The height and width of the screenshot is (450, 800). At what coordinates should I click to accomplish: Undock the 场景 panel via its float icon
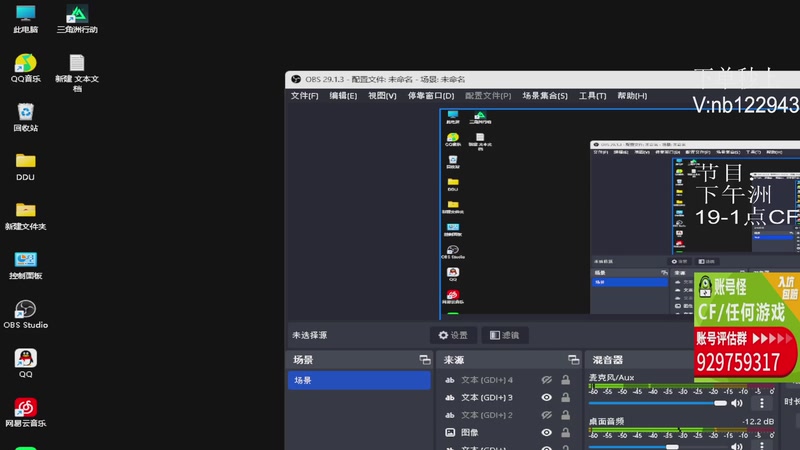tap(424, 360)
